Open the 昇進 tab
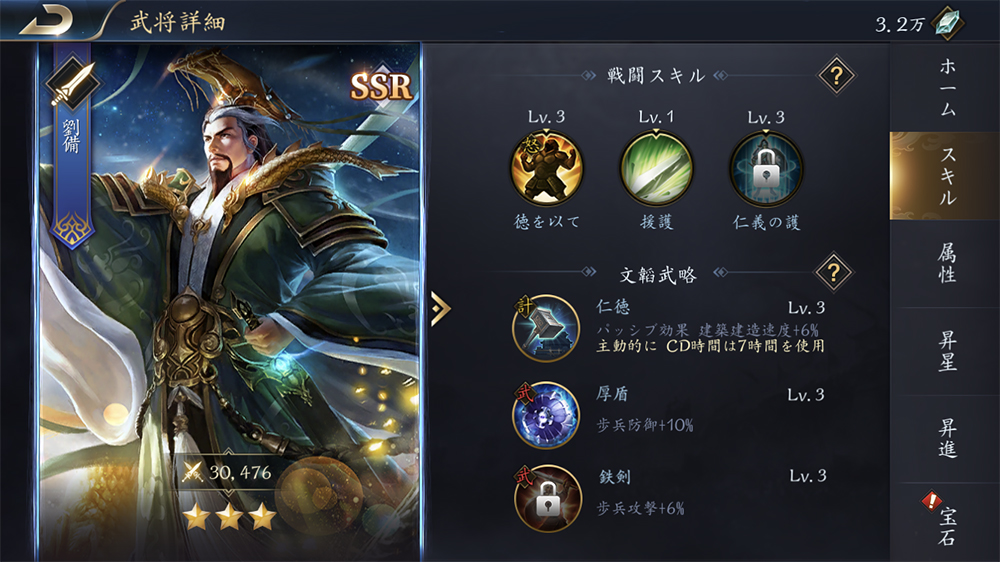This screenshot has width=1000, height=562. (946, 438)
